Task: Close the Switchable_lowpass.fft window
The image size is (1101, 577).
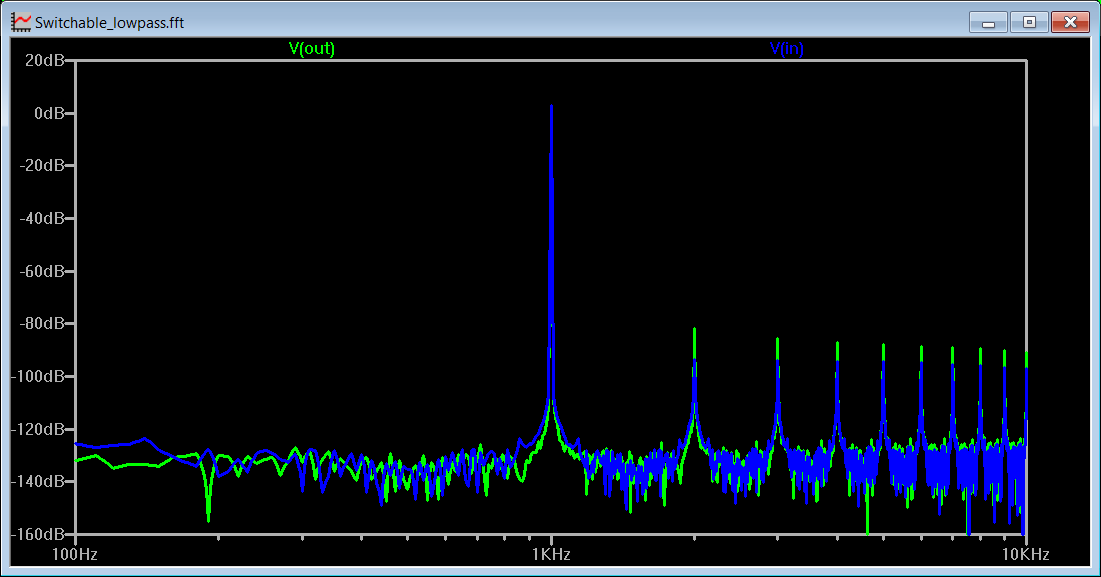Action: point(1070,22)
